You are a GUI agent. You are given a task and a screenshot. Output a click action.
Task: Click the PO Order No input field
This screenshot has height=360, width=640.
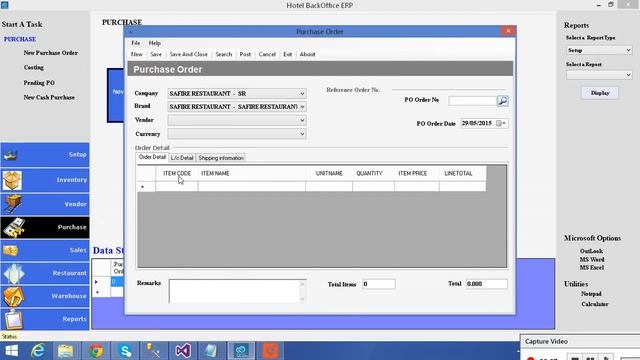pos(472,101)
